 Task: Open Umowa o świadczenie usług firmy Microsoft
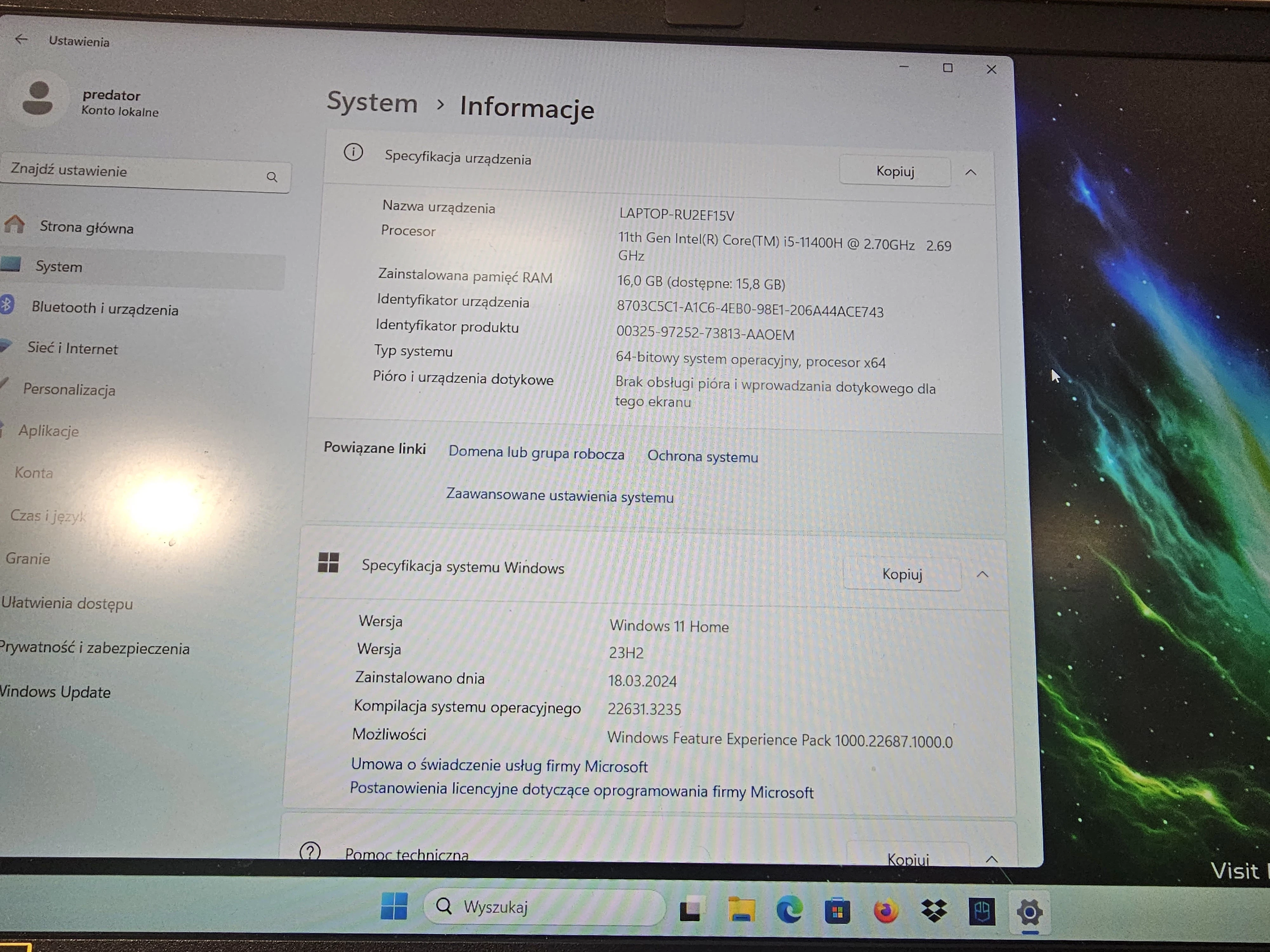pyautogui.click(x=499, y=765)
